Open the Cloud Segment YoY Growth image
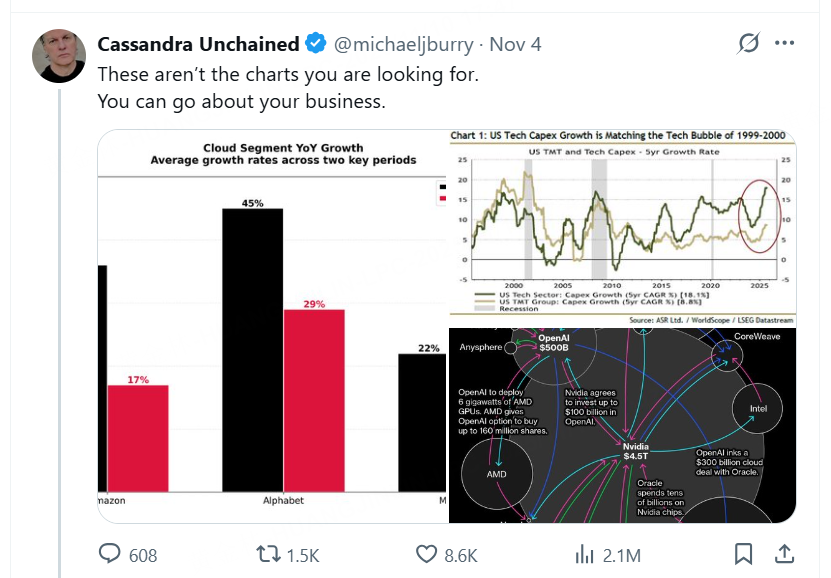Screen dimensions: 831x578 coord(272,327)
